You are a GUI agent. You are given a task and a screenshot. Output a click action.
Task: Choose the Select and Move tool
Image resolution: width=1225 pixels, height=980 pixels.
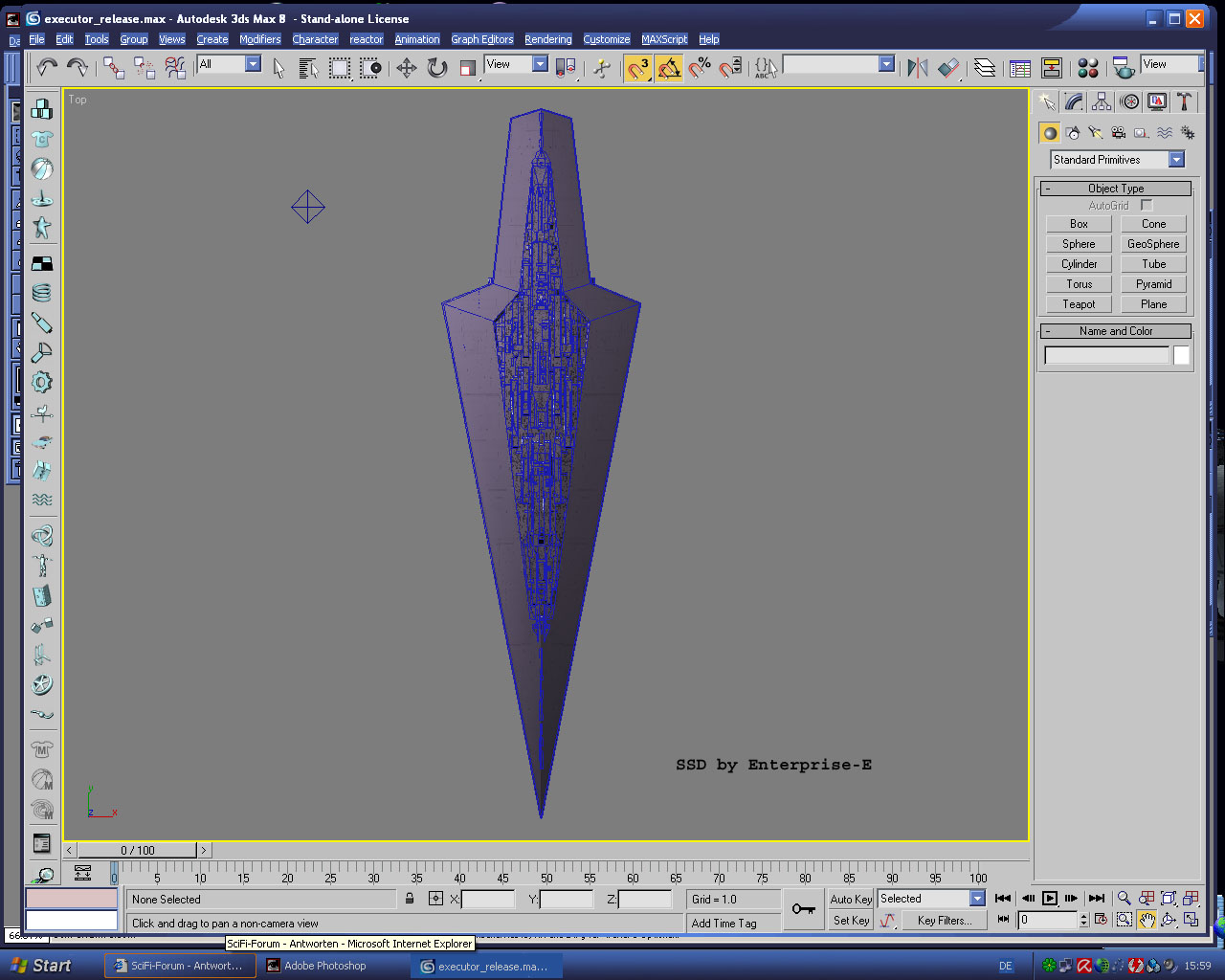(406, 67)
